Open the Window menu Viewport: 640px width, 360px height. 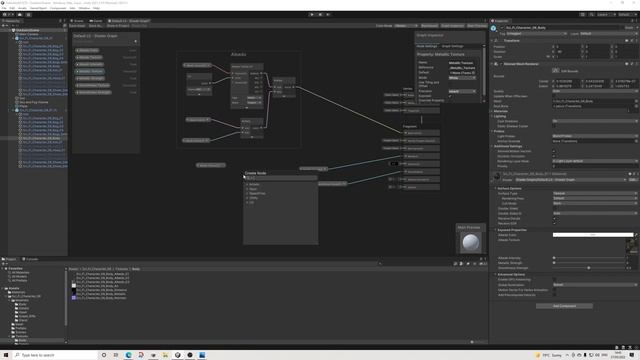(x=84, y=8)
